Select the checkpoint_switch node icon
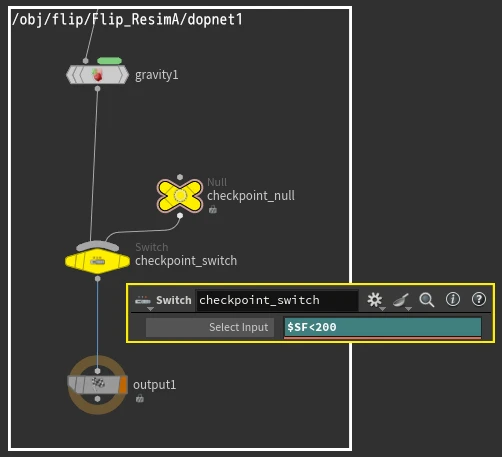This screenshot has height=457, width=502. 97,261
